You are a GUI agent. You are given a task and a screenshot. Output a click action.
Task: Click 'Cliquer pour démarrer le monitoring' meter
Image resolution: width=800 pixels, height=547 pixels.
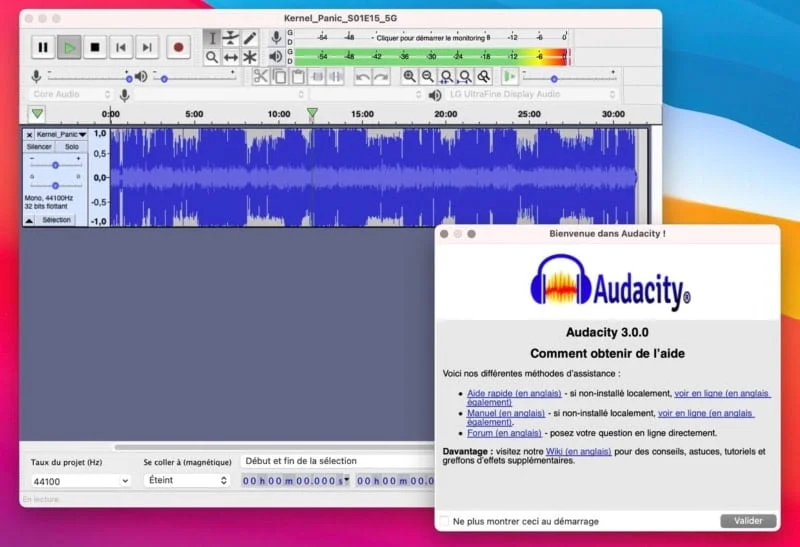coord(433,38)
